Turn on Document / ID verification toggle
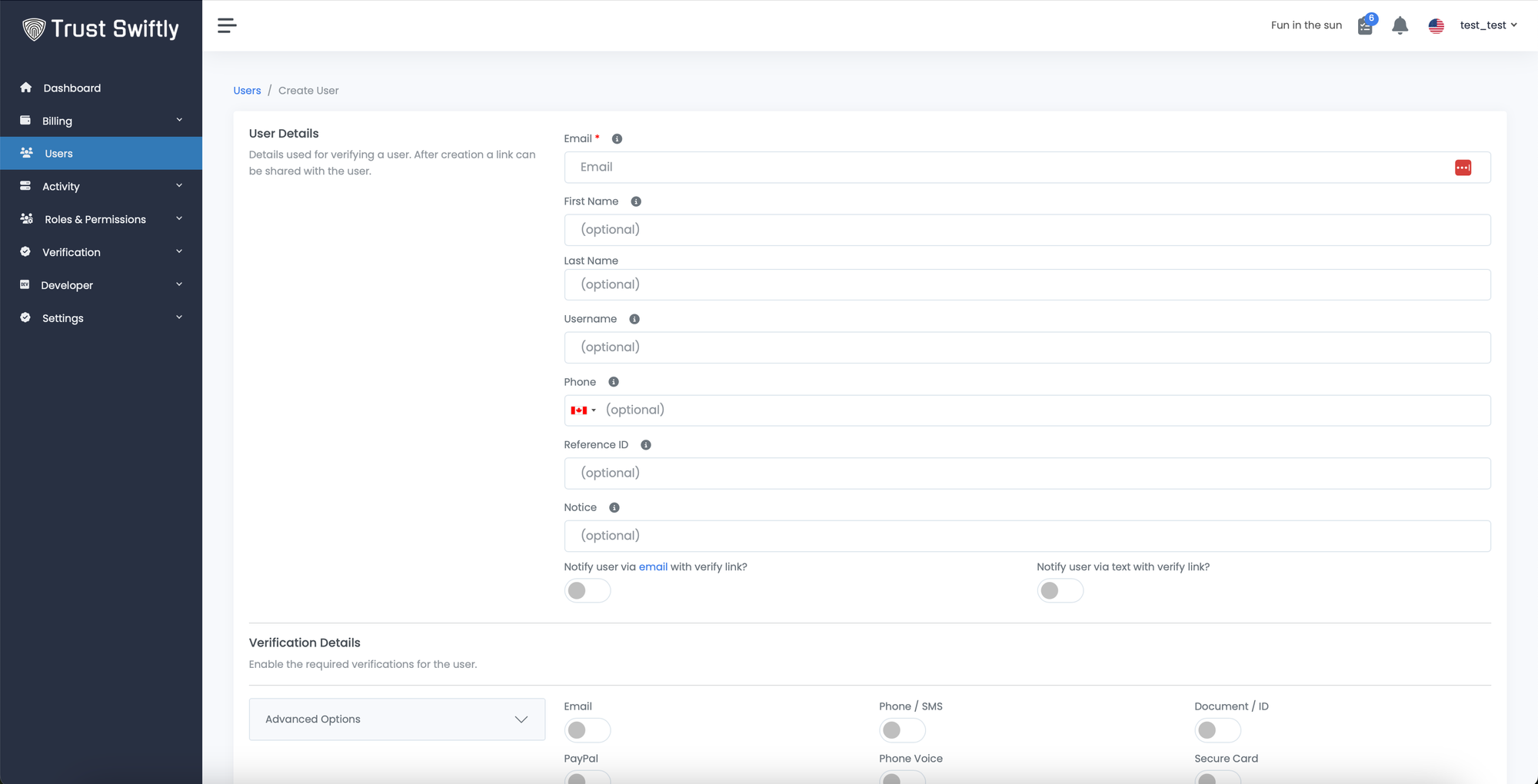Image resolution: width=1538 pixels, height=784 pixels. 1217,730
